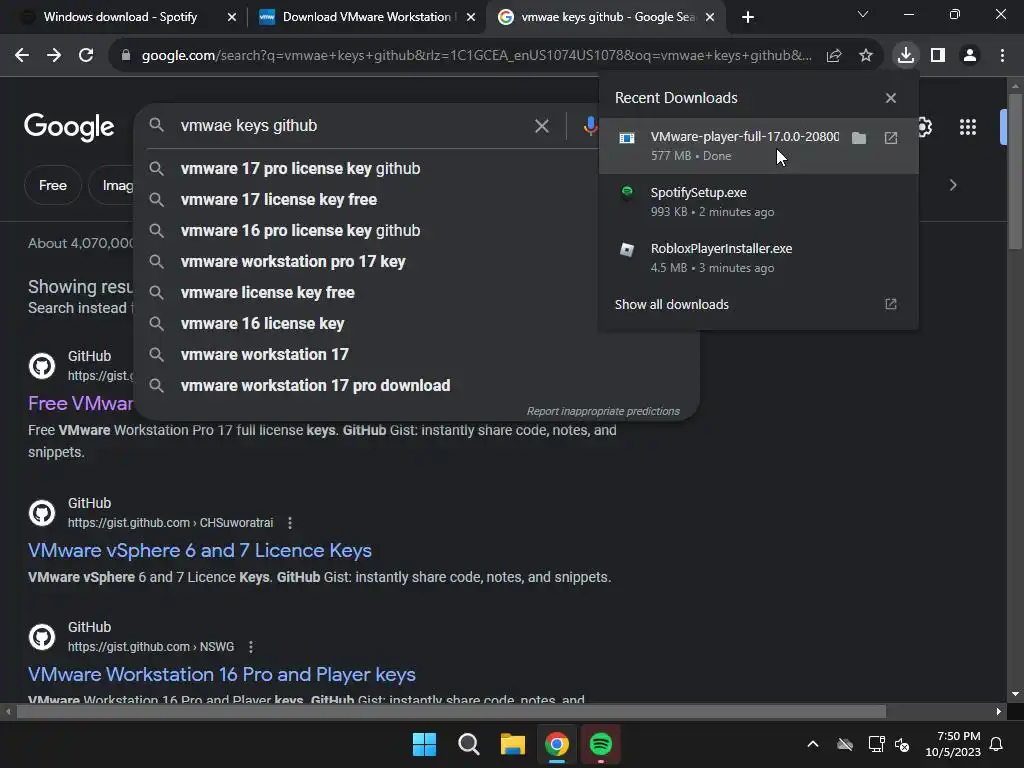Start voice search with microphone icon
1024x768 pixels.
tap(590, 126)
